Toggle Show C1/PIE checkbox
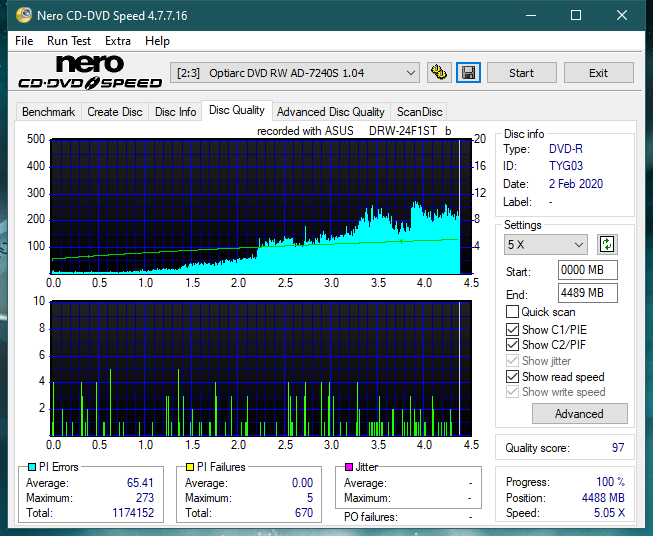The width and height of the screenshot is (653, 536). tap(512, 329)
